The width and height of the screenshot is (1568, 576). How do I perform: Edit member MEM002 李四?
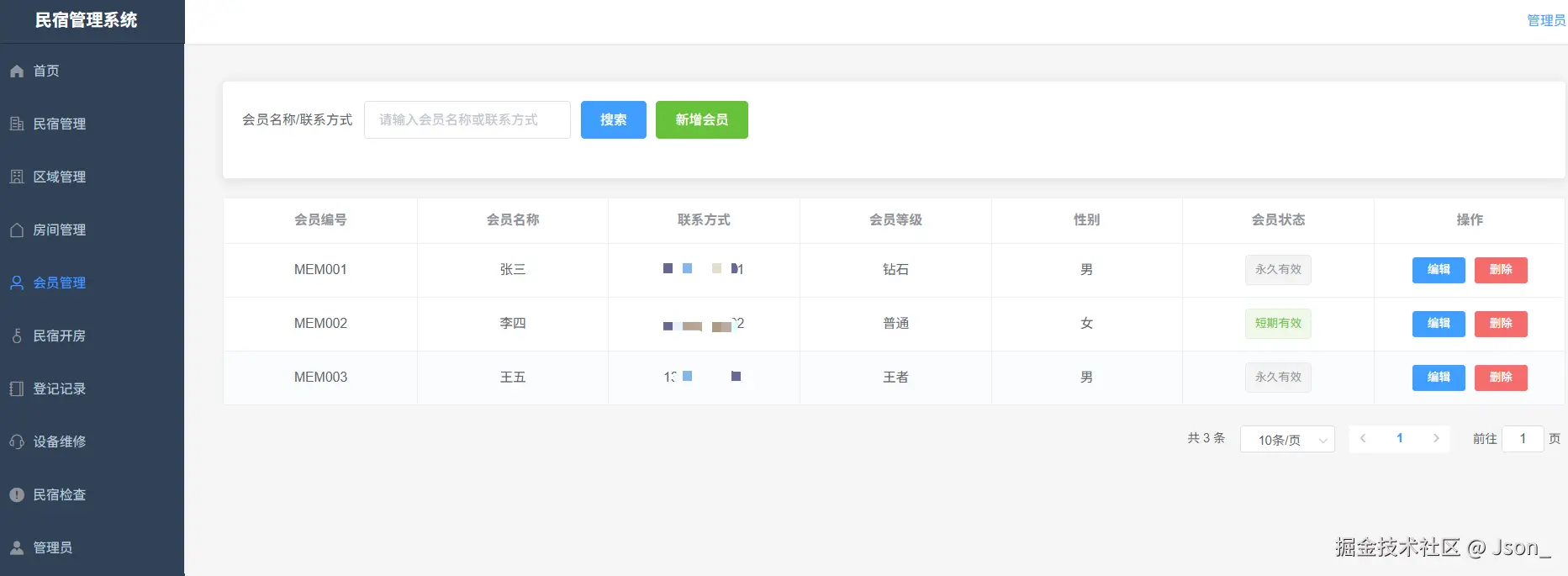[x=1439, y=324]
